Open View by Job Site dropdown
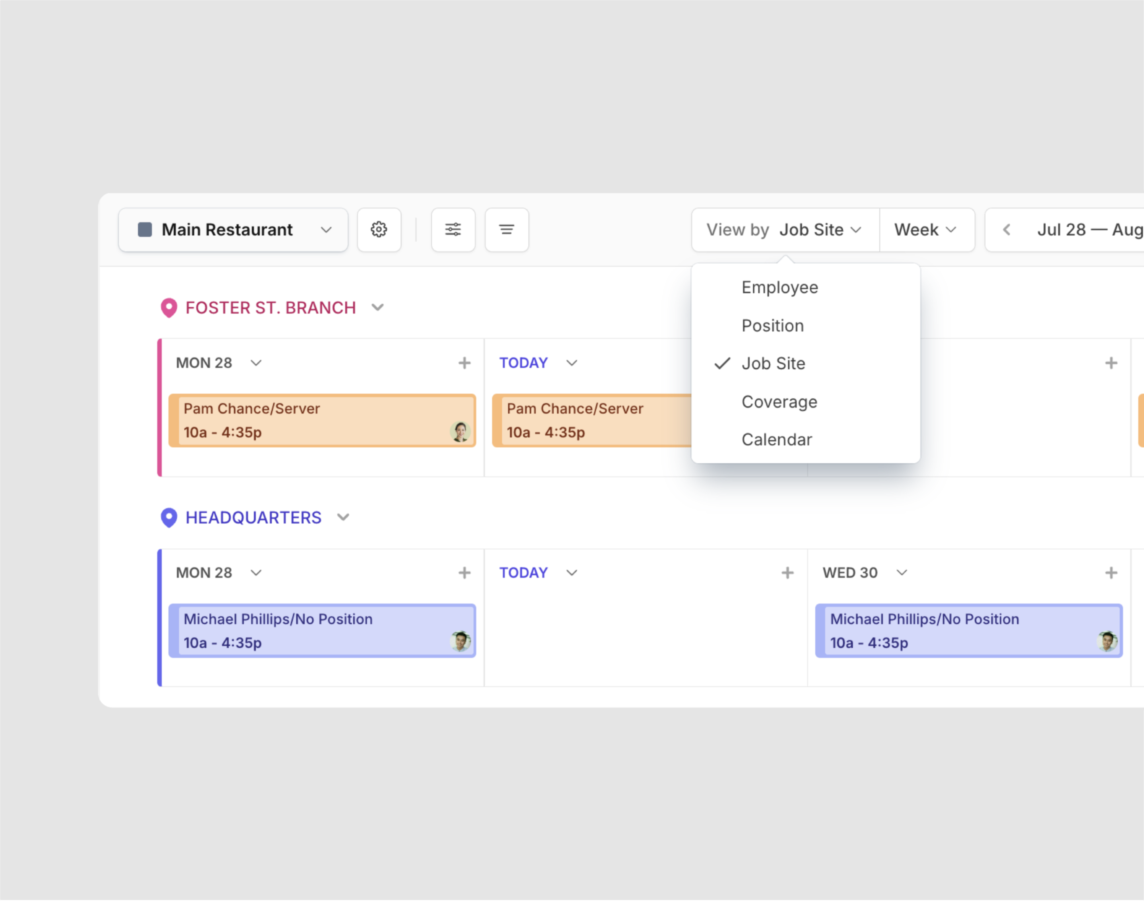This screenshot has width=1144, height=901. 785,230
